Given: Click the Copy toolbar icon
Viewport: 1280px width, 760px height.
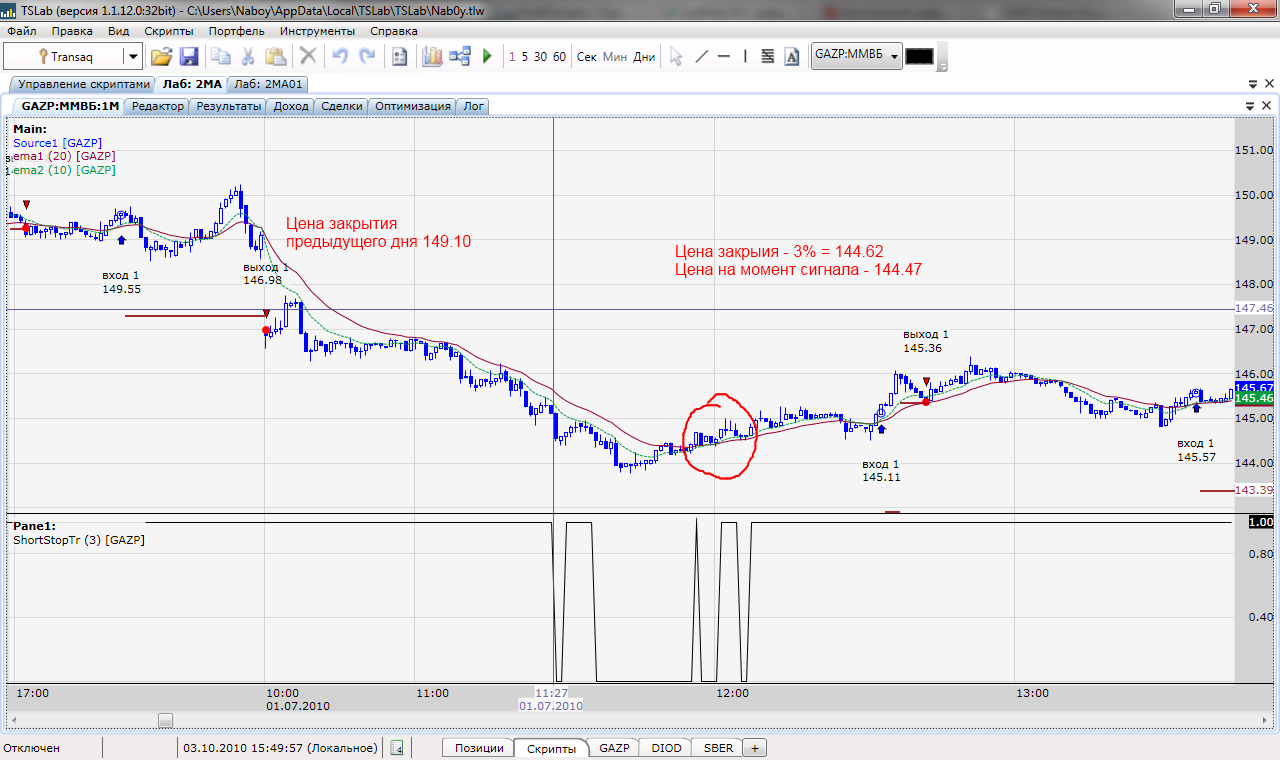Looking at the screenshot, I should tap(219, 56).
